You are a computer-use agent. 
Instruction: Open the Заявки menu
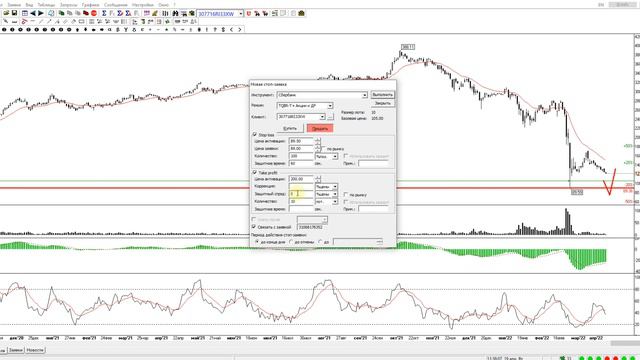pyautogui.click(x=14, y=5)
